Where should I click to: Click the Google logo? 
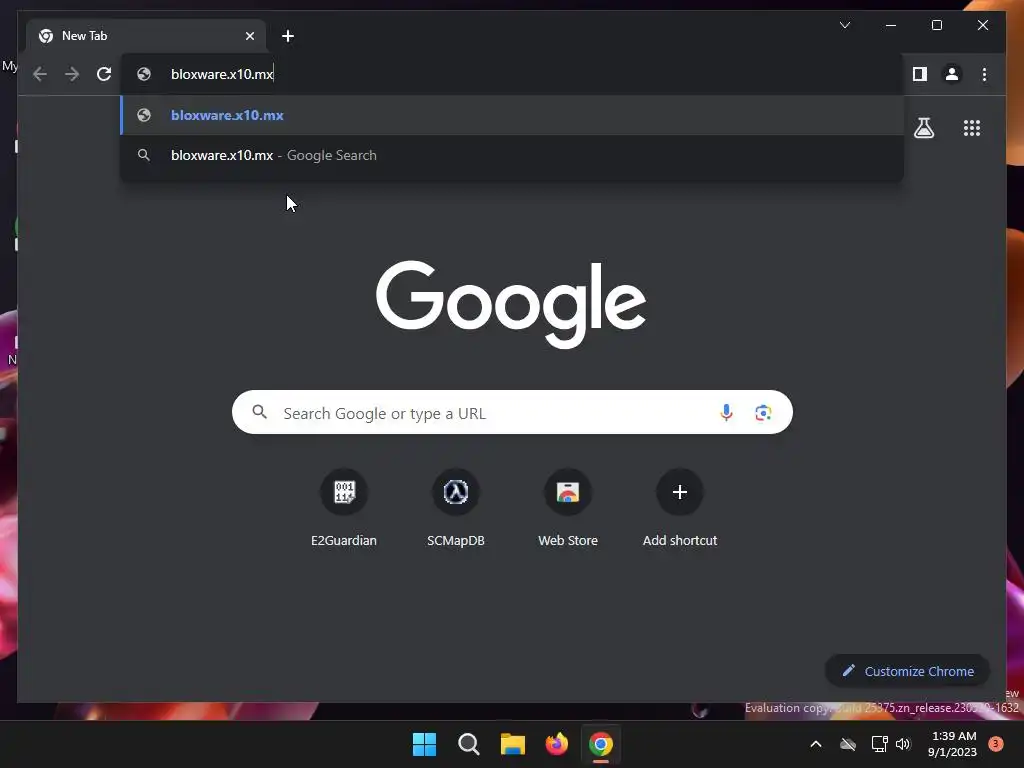511,304
